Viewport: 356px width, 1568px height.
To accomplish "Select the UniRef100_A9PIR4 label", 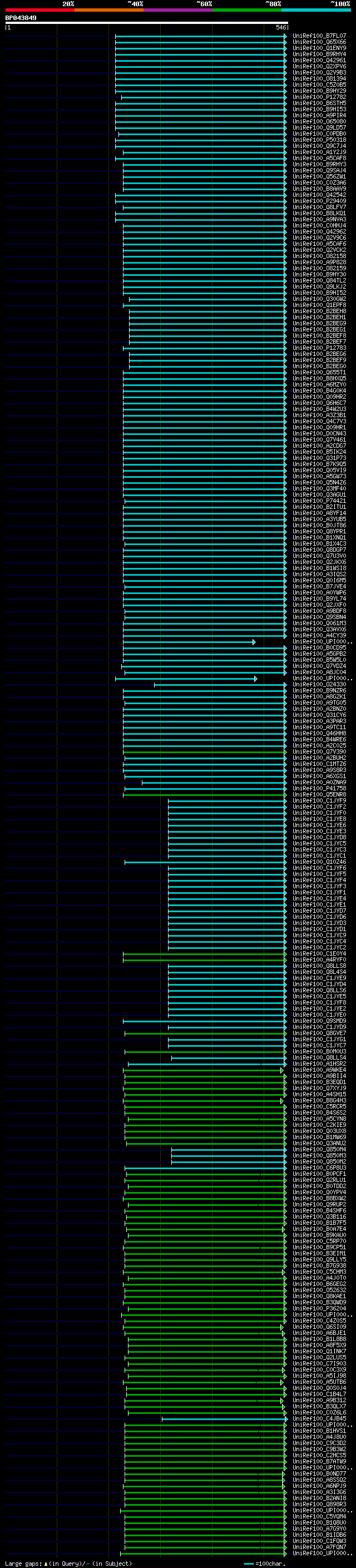I will point(319,115).
